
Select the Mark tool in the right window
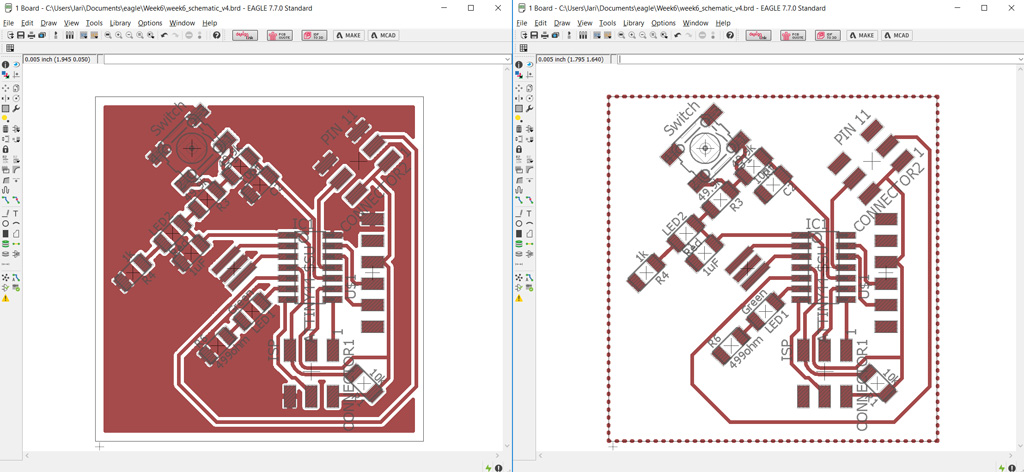528,74
